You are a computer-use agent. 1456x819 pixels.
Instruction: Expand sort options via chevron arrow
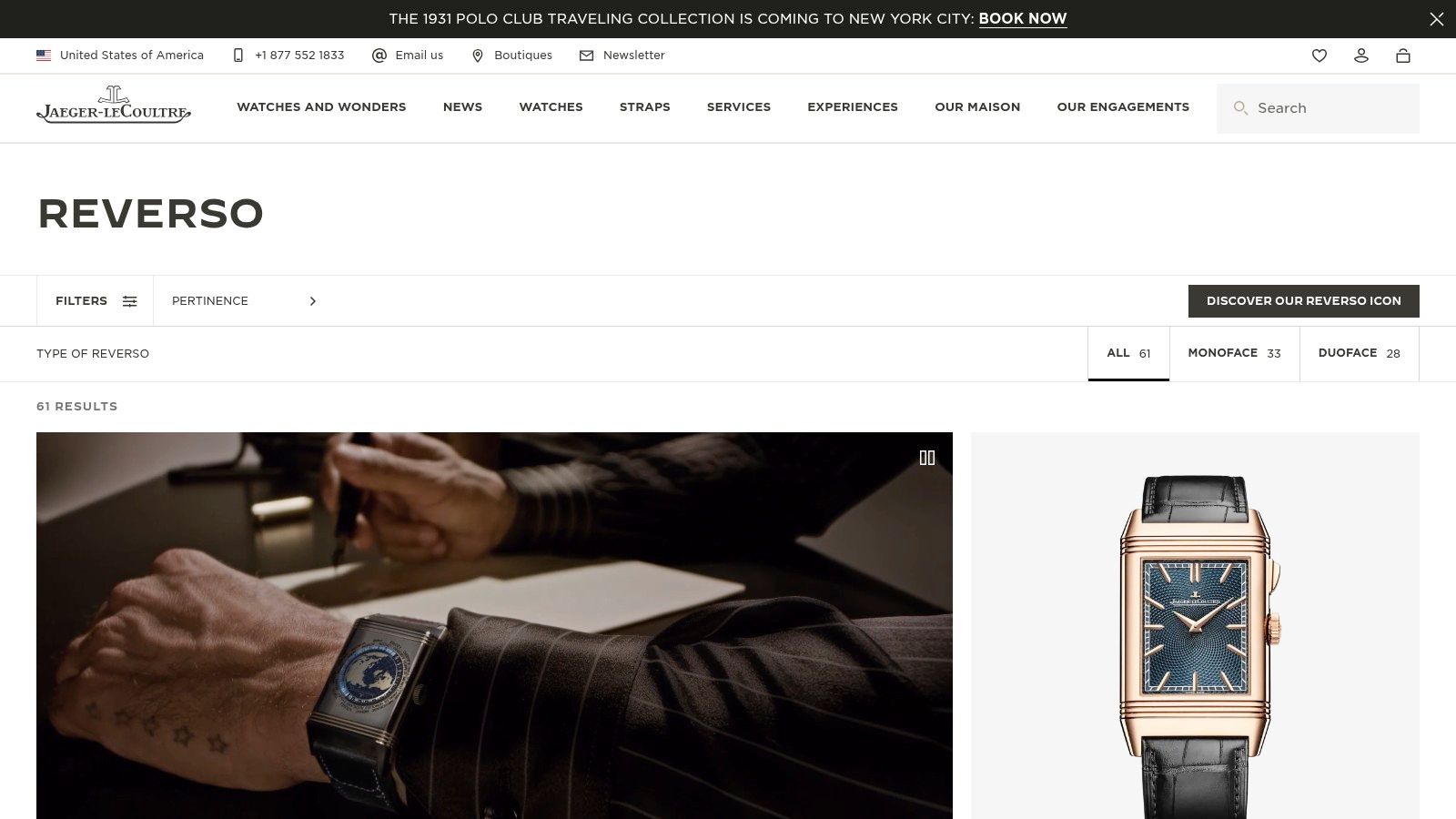tap(313, 301)
